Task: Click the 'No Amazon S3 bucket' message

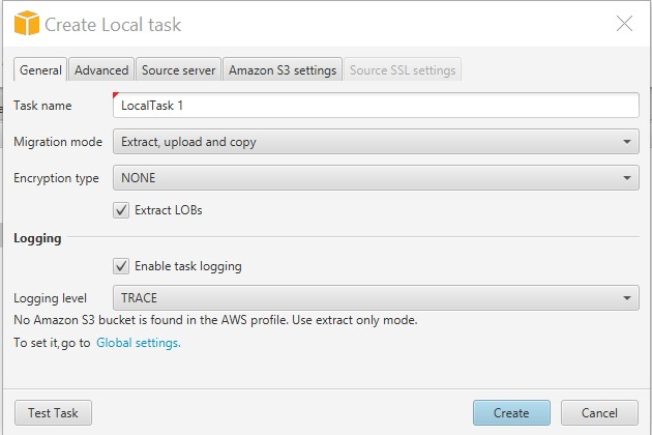Action: tap(215, 320)
